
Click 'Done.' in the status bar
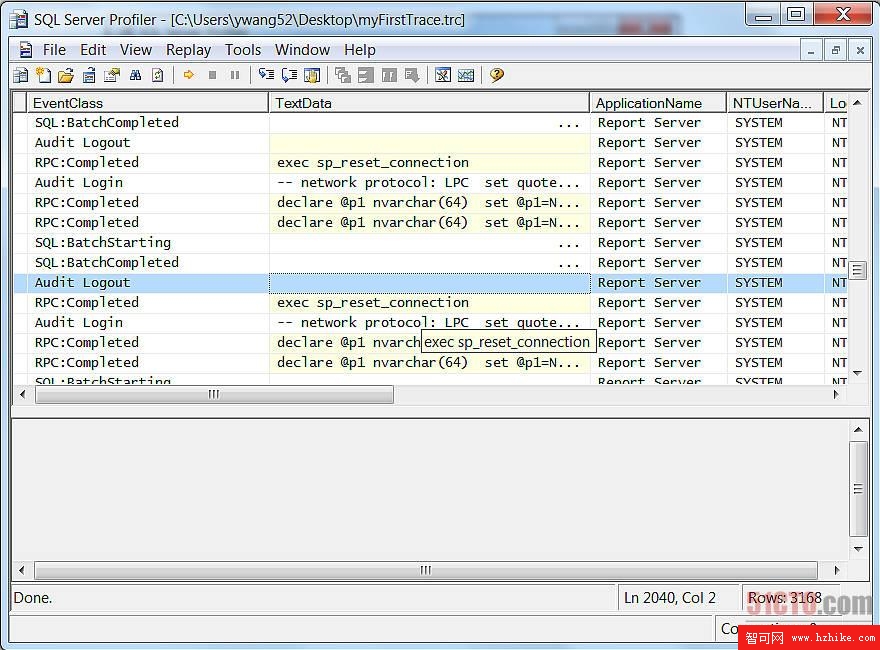33,598
